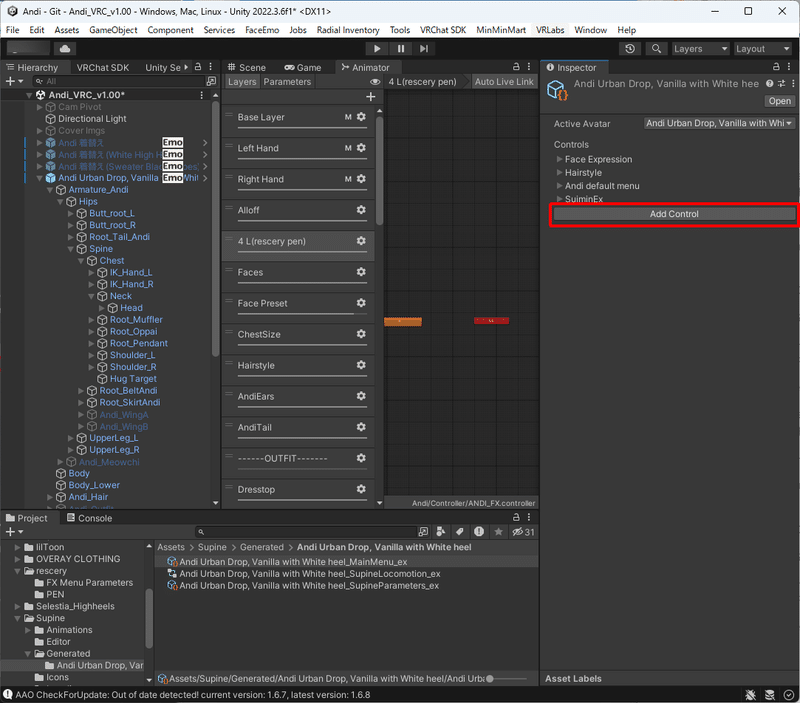800x703 pixels.
Task: Click the Game tab
Action: coord(303,67)
